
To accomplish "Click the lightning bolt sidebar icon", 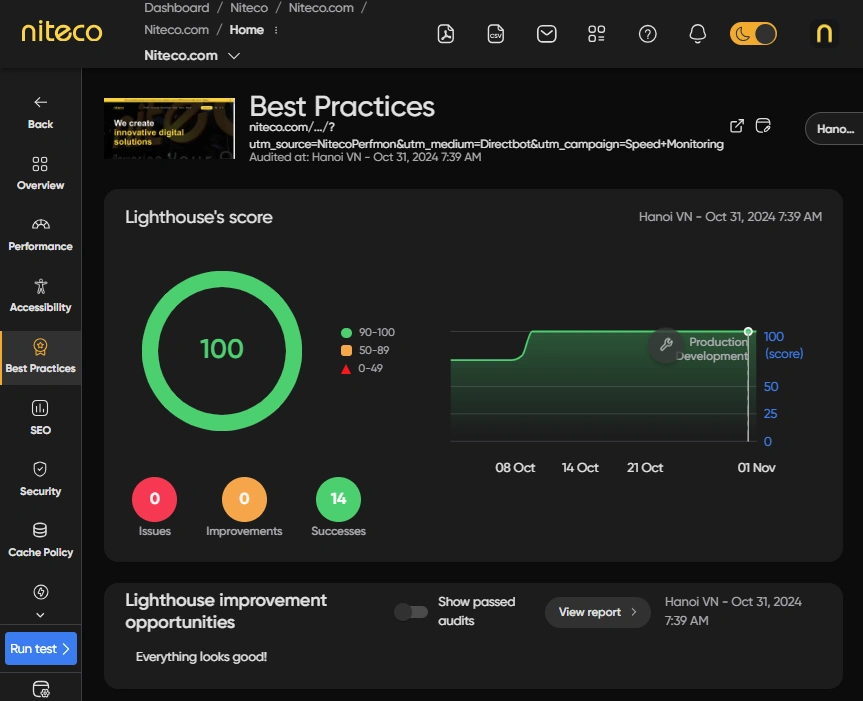I will [x=41, y=592].
